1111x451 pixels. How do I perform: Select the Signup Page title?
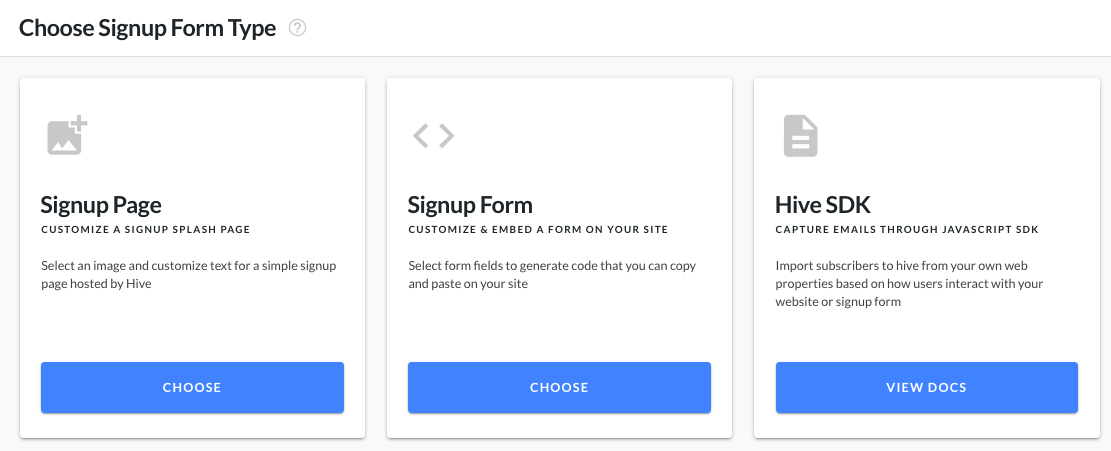click(101, 205)
